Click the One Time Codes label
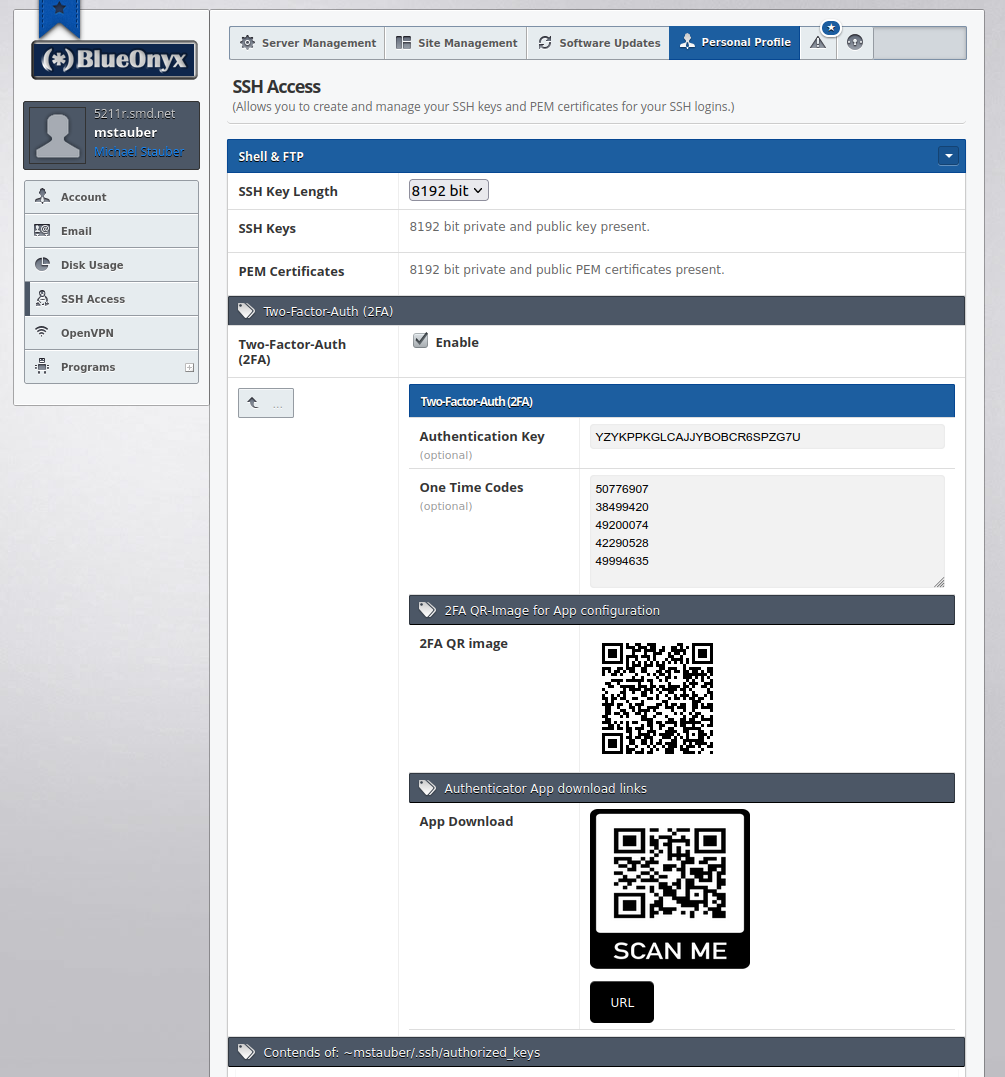Image resolution: width=1005 pixels, height=1077 pixels. [471, 487]
